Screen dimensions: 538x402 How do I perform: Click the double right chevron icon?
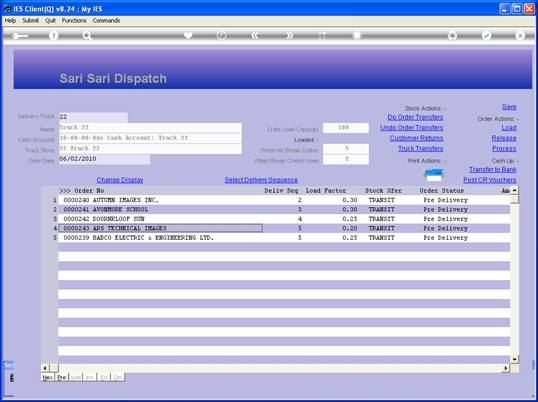point(290,35)
